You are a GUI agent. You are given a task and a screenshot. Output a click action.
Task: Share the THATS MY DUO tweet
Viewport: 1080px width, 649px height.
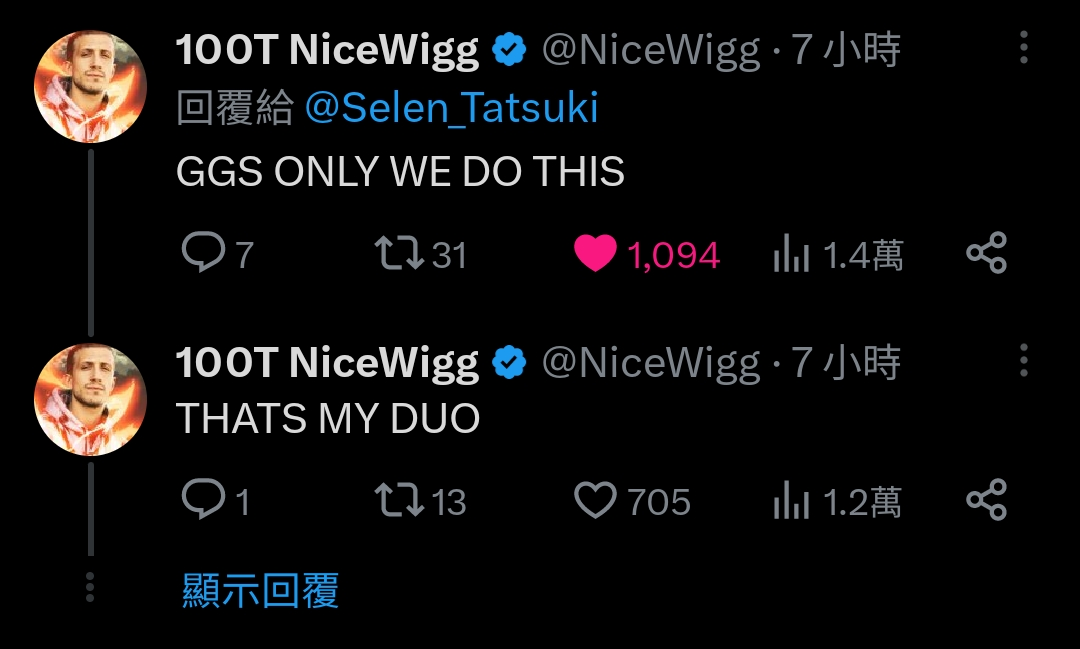(x=986, y=499)
